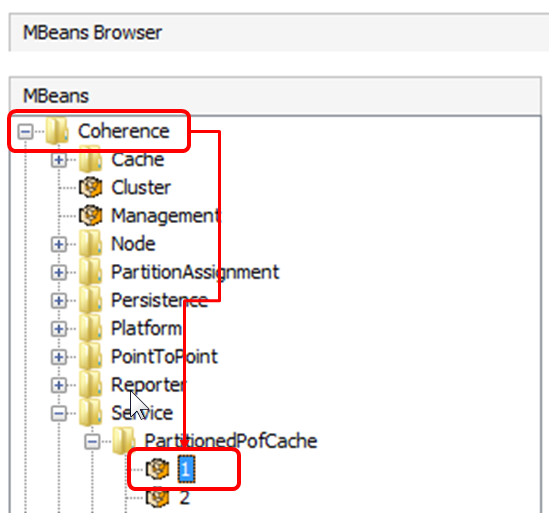558x531 pixels.
Task: Select the Persistence tree item
Action: pyautogui.click(x=159, y=300)
